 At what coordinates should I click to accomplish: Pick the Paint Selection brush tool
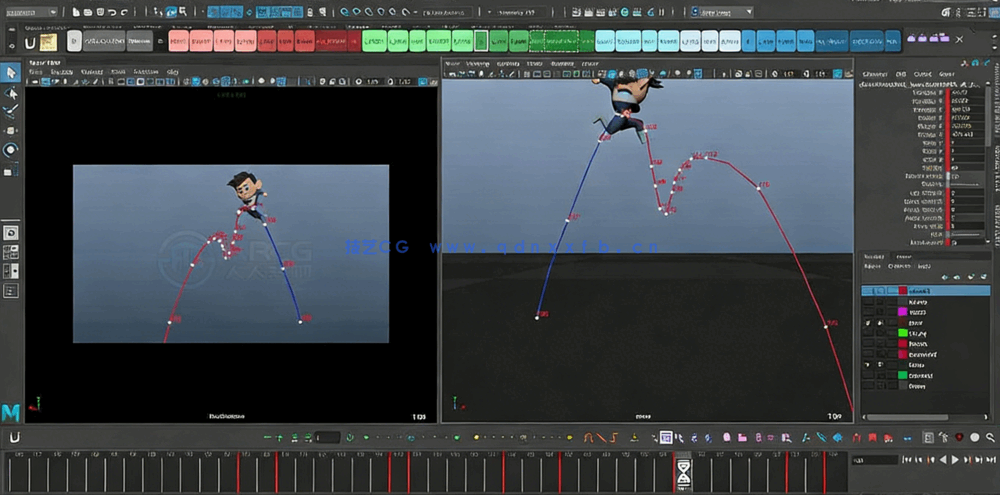click(11, 111)
